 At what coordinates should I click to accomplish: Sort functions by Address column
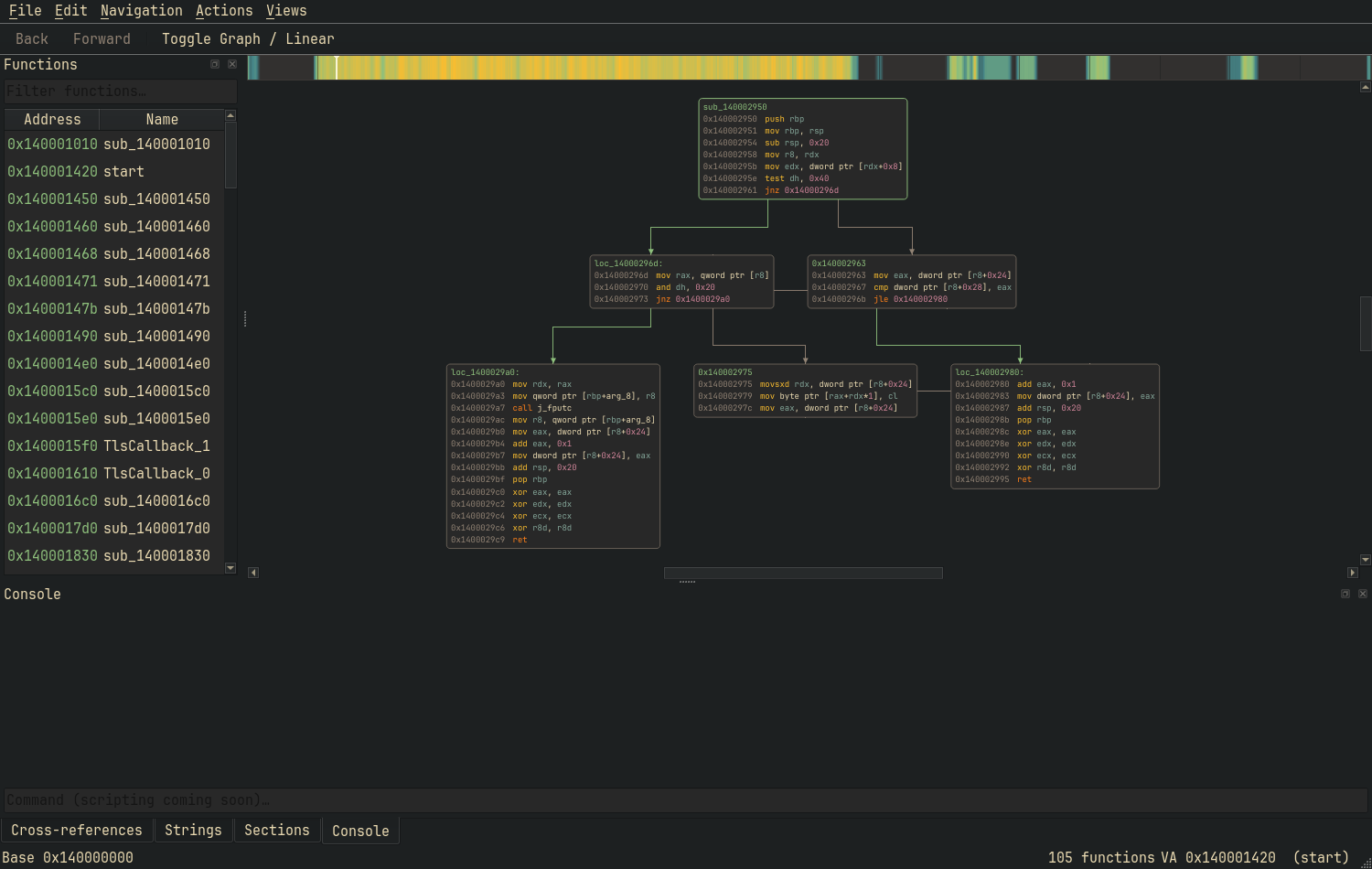tap(52, 120)
